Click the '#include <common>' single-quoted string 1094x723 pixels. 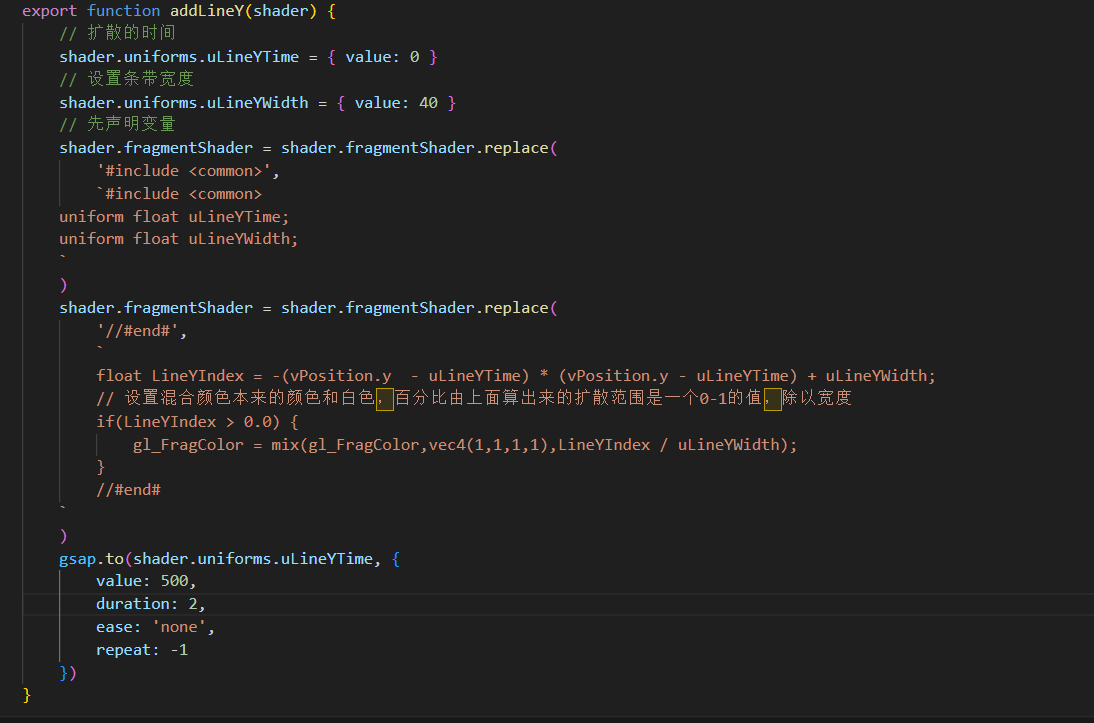[x=188, y=170]
